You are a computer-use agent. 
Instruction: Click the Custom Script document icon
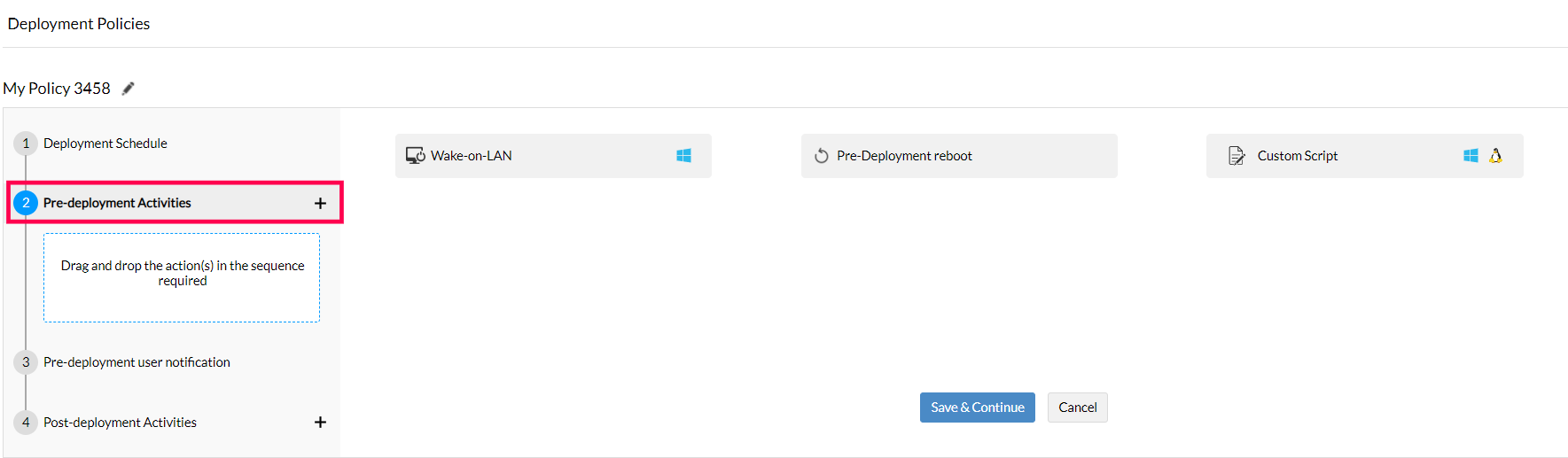pos(1236,156)
